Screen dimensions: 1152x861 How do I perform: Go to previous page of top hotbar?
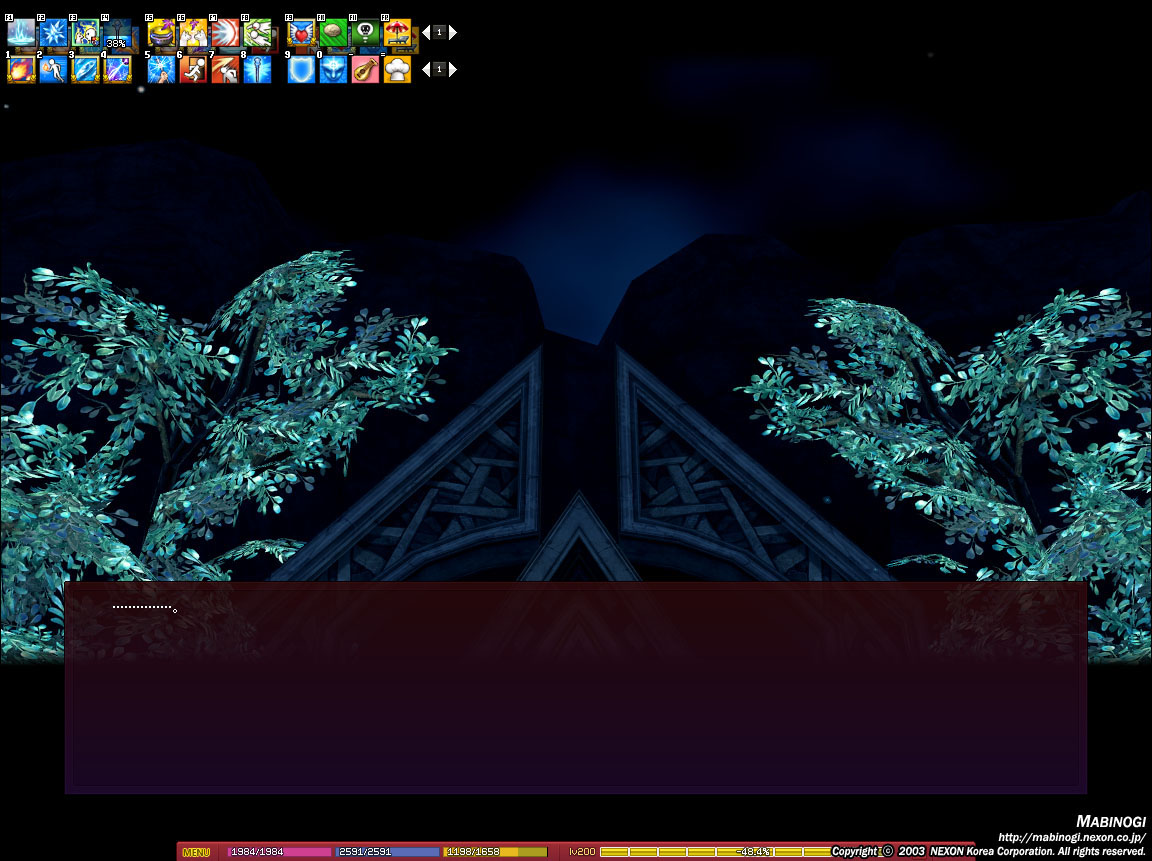425,32
